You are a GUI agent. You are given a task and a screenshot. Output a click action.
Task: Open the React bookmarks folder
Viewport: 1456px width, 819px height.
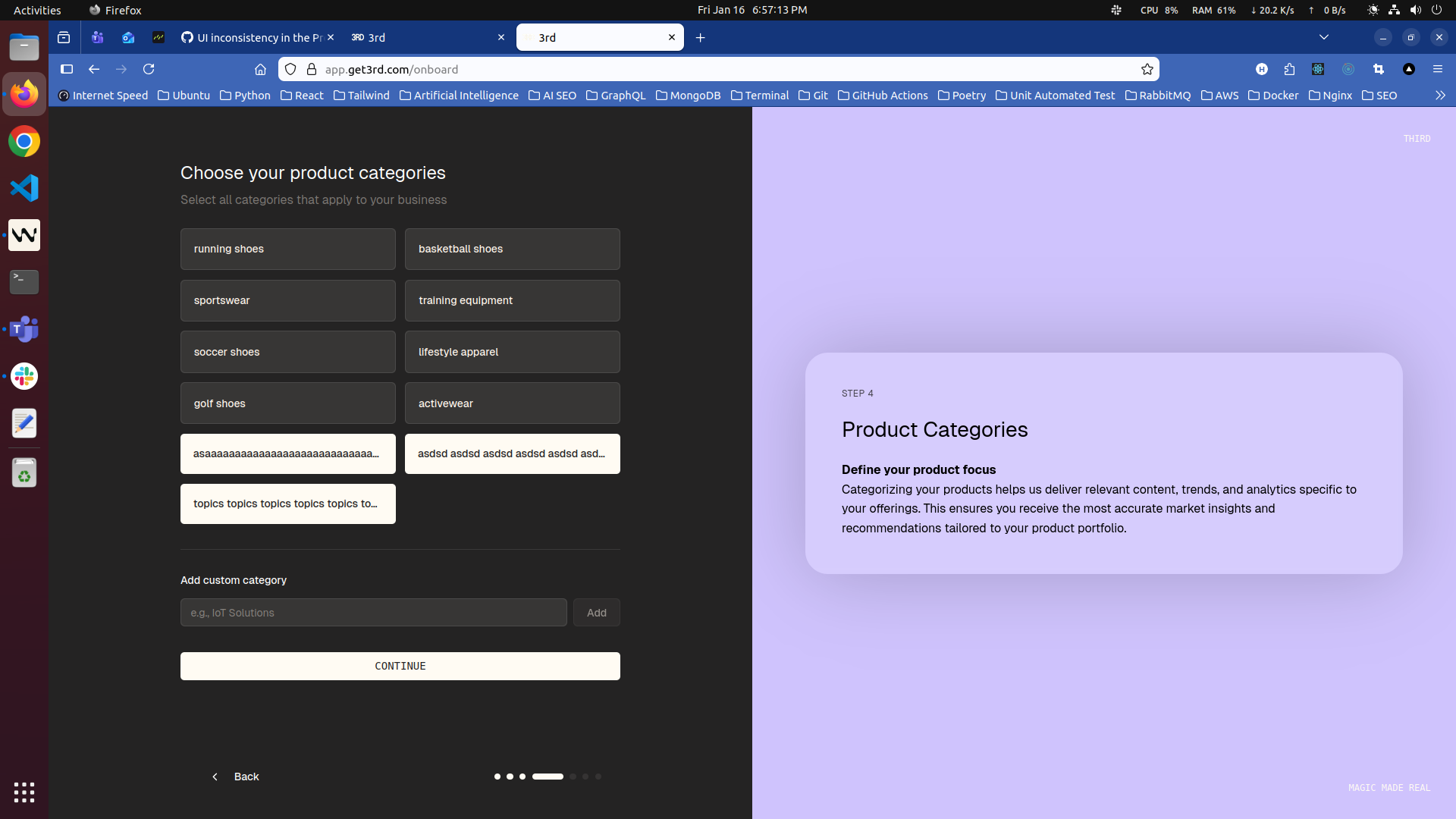coord(302,96)
